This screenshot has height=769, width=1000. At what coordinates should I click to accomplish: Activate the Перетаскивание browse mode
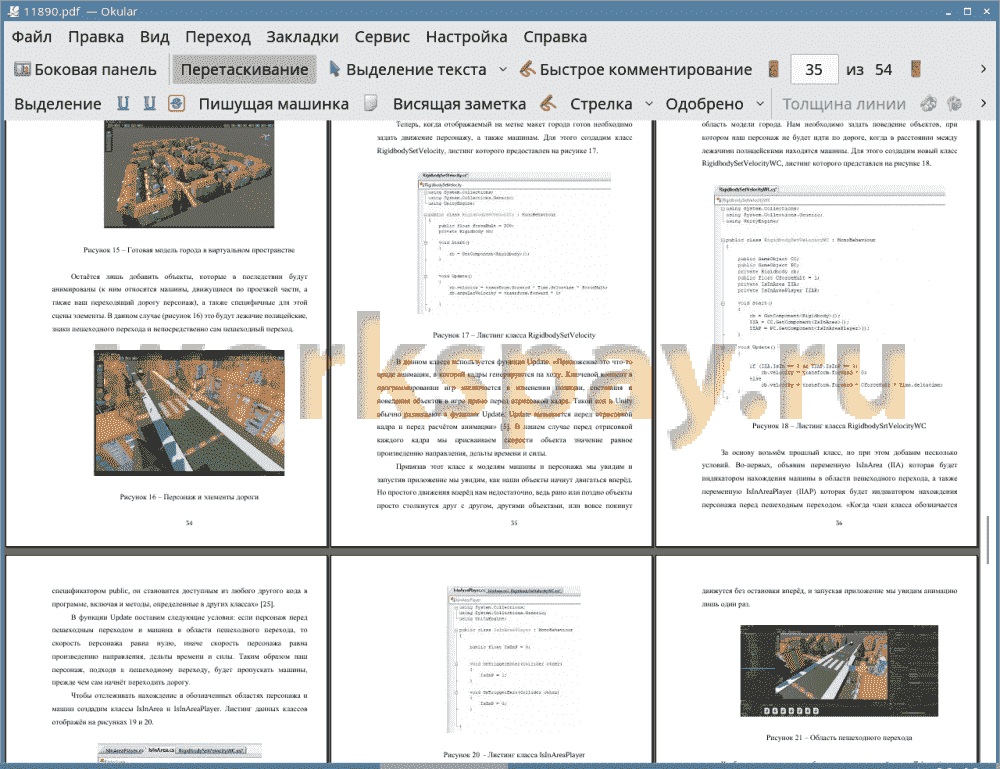[244, 70]
